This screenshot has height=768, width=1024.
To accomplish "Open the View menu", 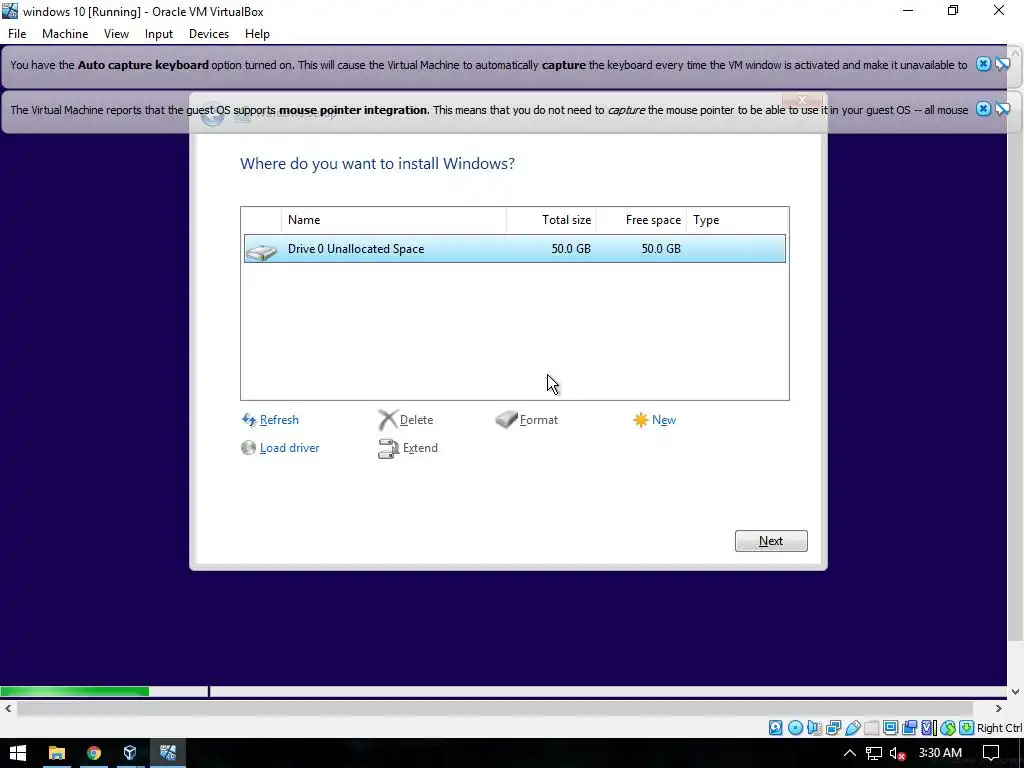I will (116, 34).
